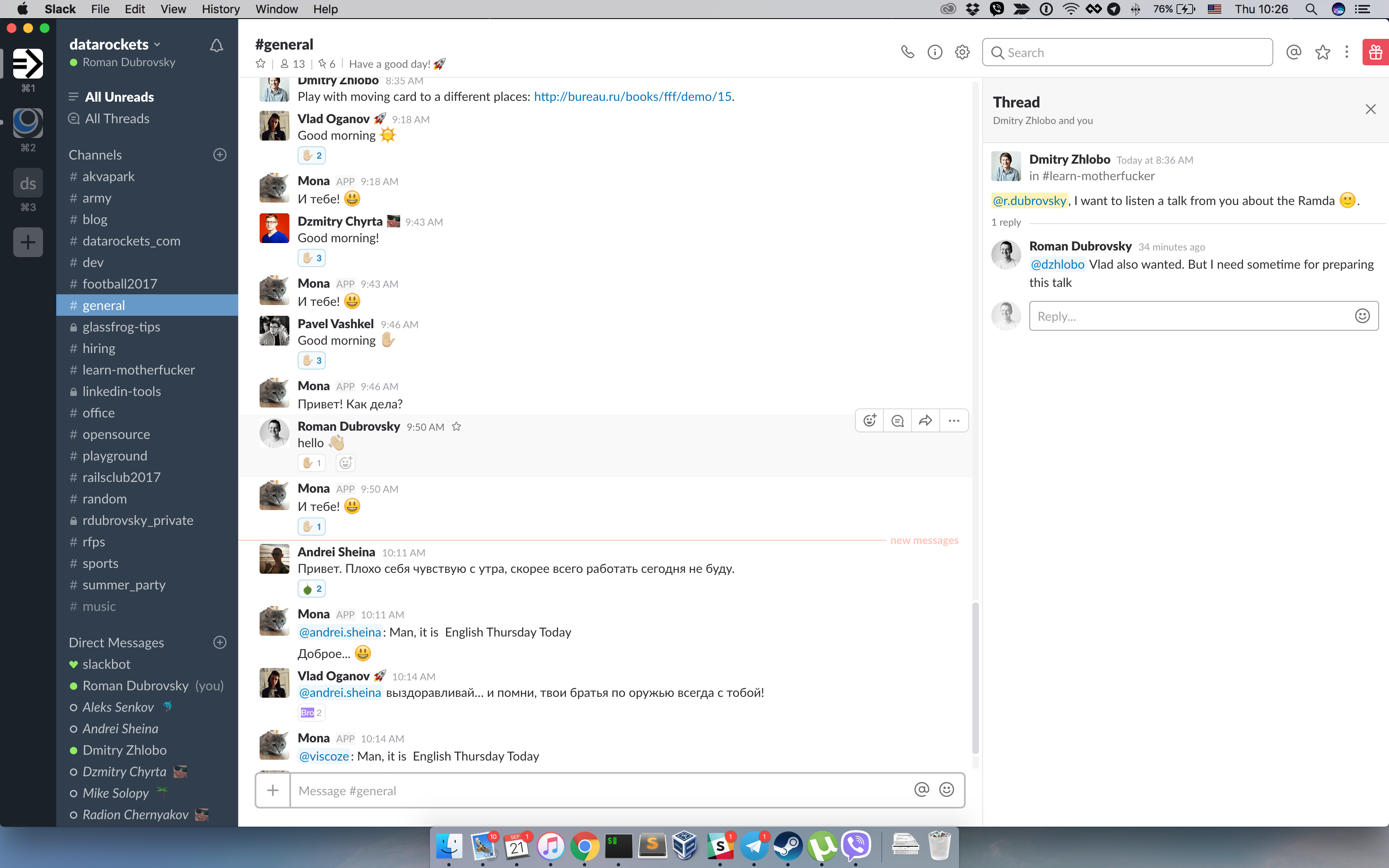Open the History menu in menu bar
This screenshot has height=868, width=1389.
(x=220, y=9)
